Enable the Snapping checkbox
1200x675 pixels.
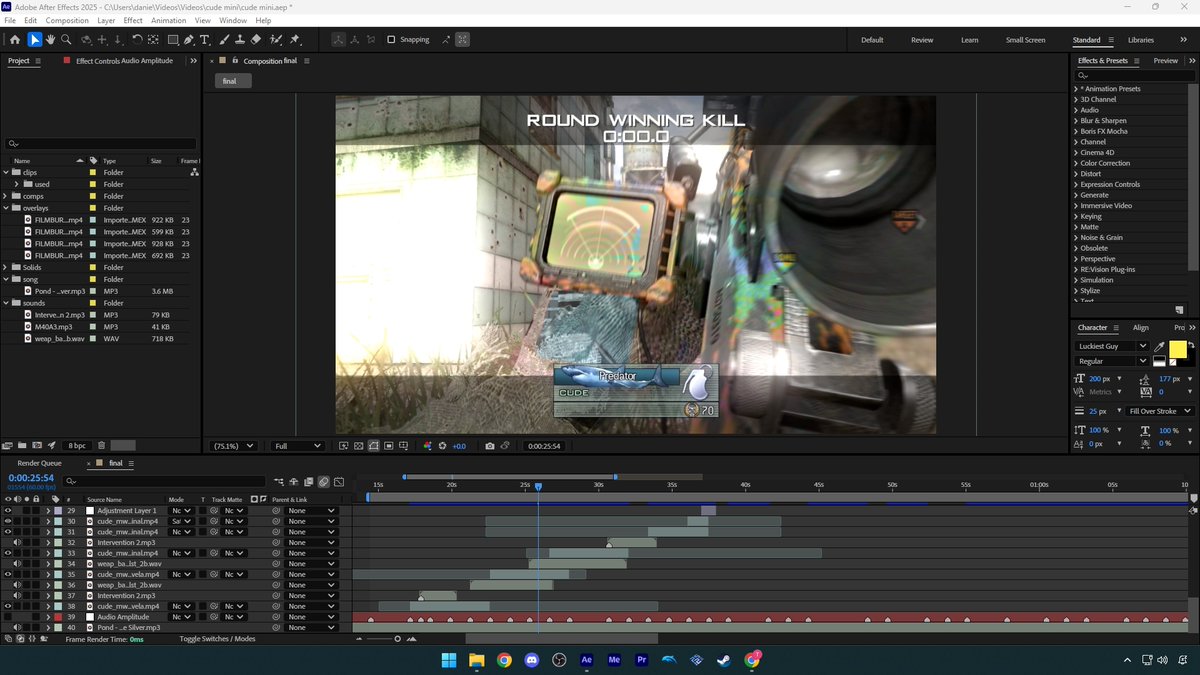pos(391,40)
